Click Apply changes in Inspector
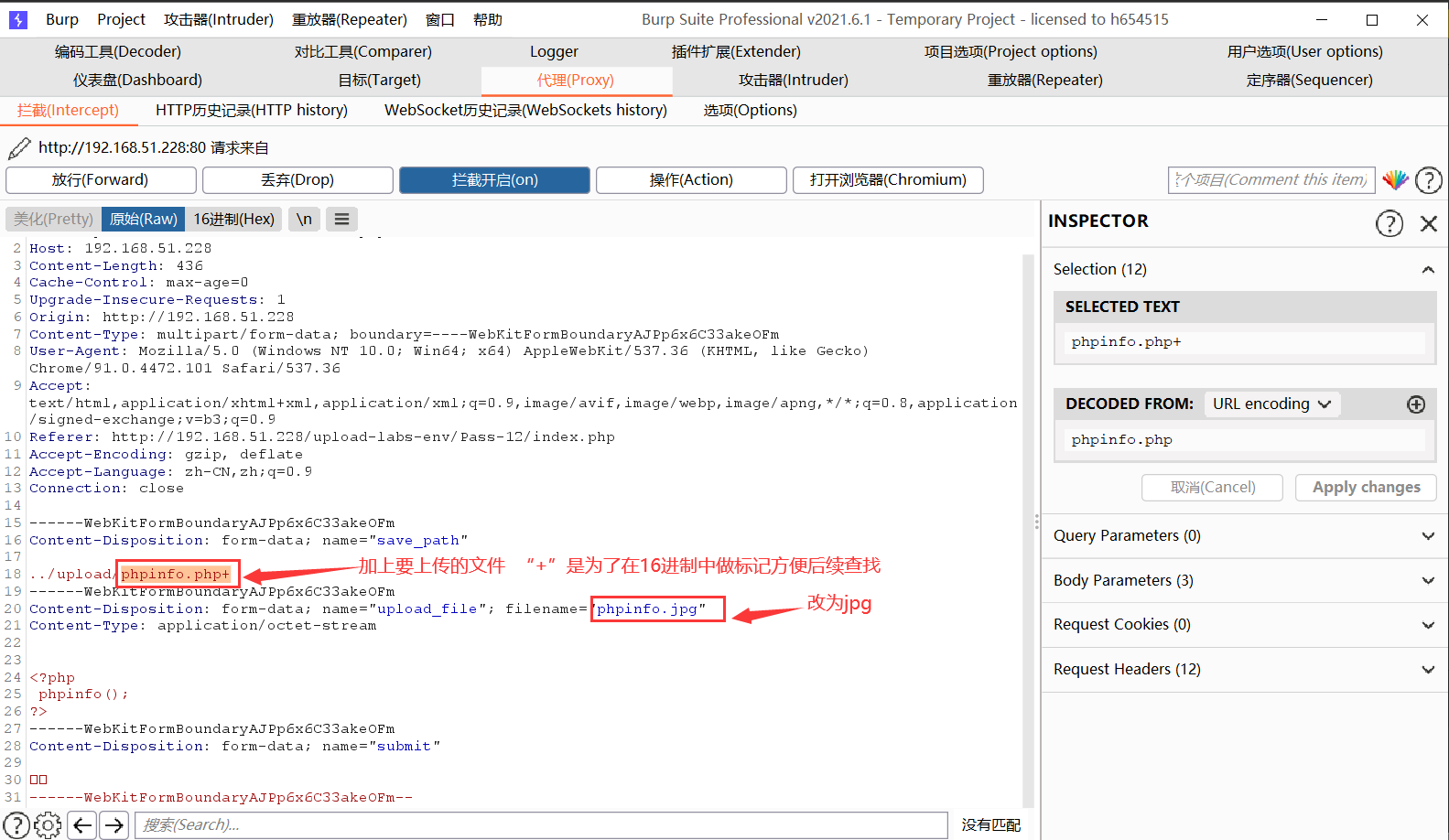The height and width of the screenshot is (840, 1449). click(1367, 488)
